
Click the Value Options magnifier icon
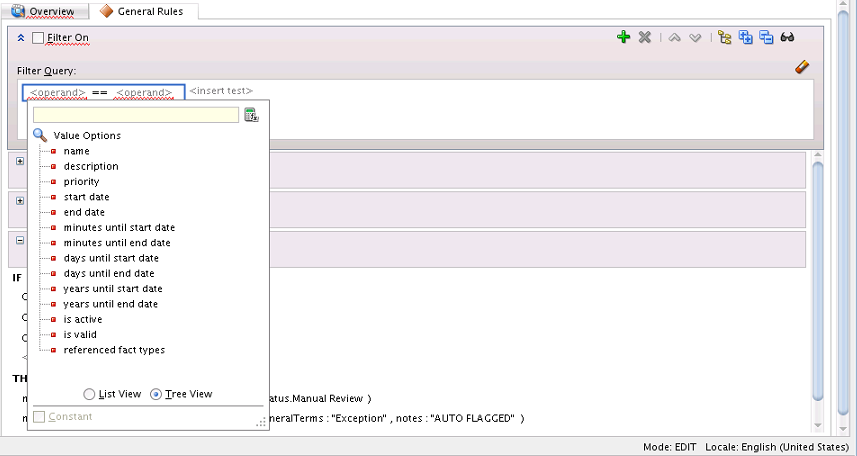tap(40, 135)
